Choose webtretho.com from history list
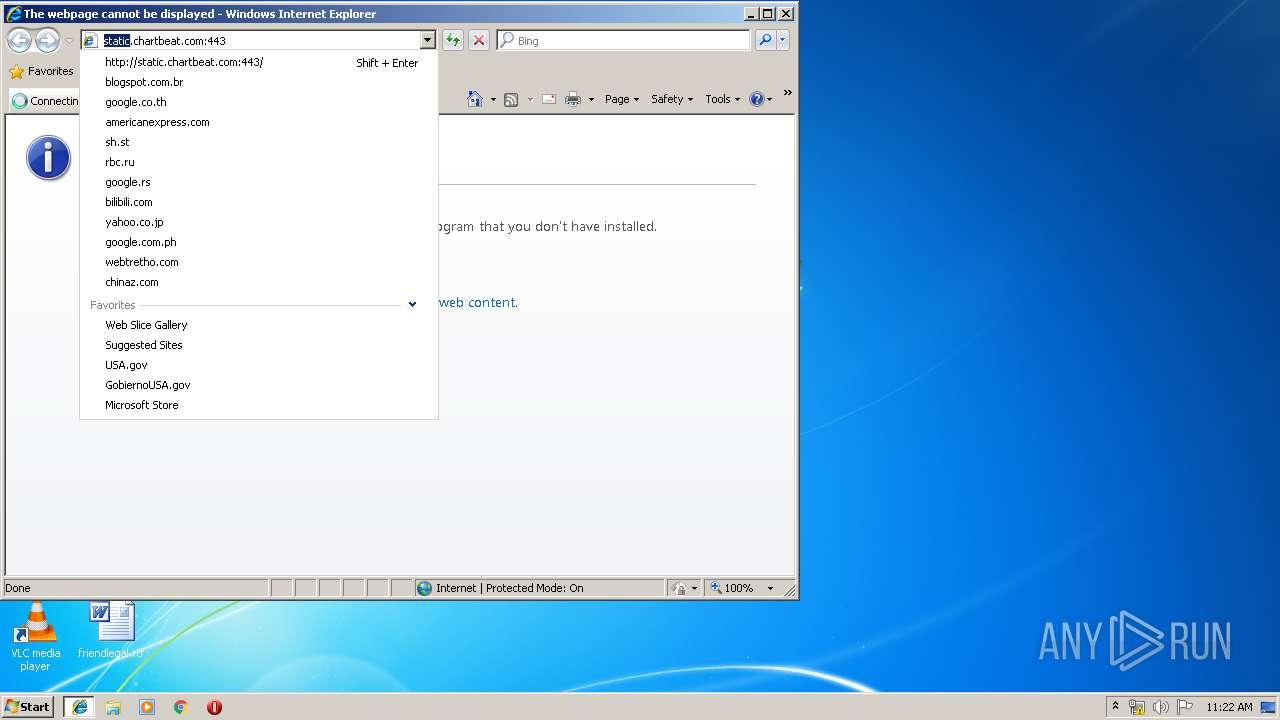 pos(259,262)
